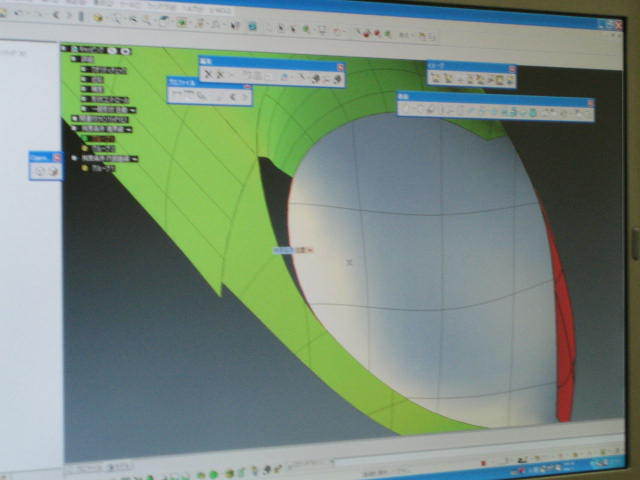
Task: Collapse the tree node directly above the brown item
Action: click(x=74, y=129)
